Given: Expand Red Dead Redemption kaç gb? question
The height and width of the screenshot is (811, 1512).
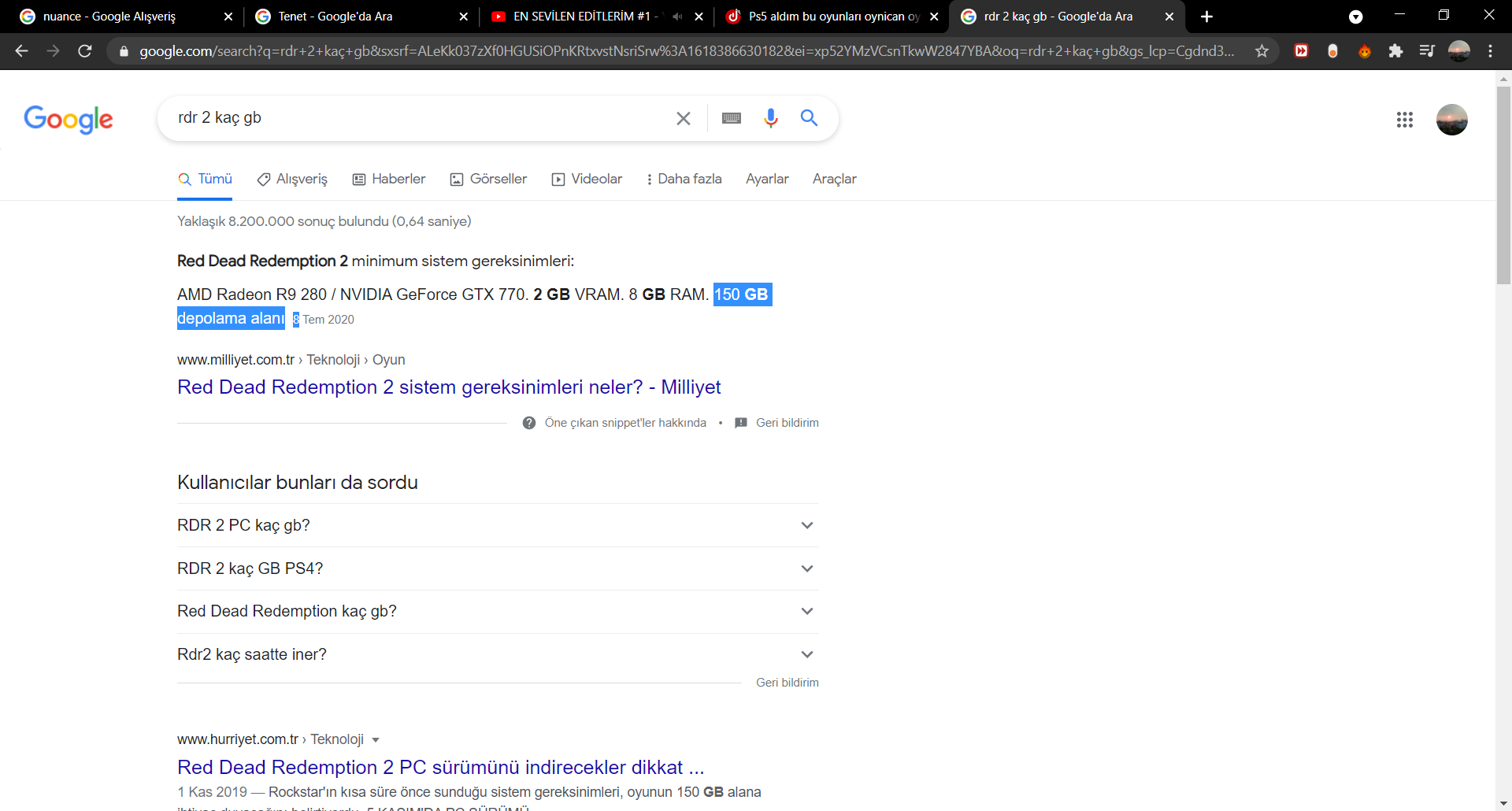Looking at the screenshot, I should (x=498, y=612).
